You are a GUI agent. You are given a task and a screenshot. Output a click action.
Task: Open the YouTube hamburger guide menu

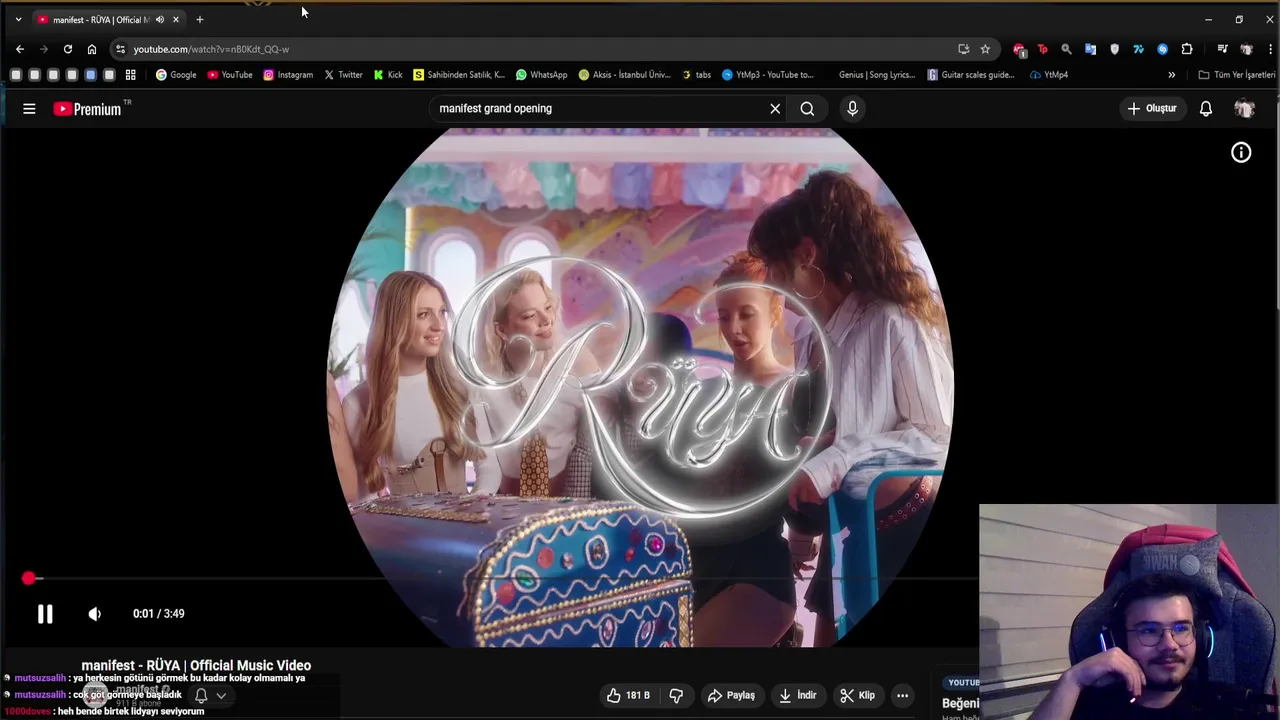[x=29, y=109]
